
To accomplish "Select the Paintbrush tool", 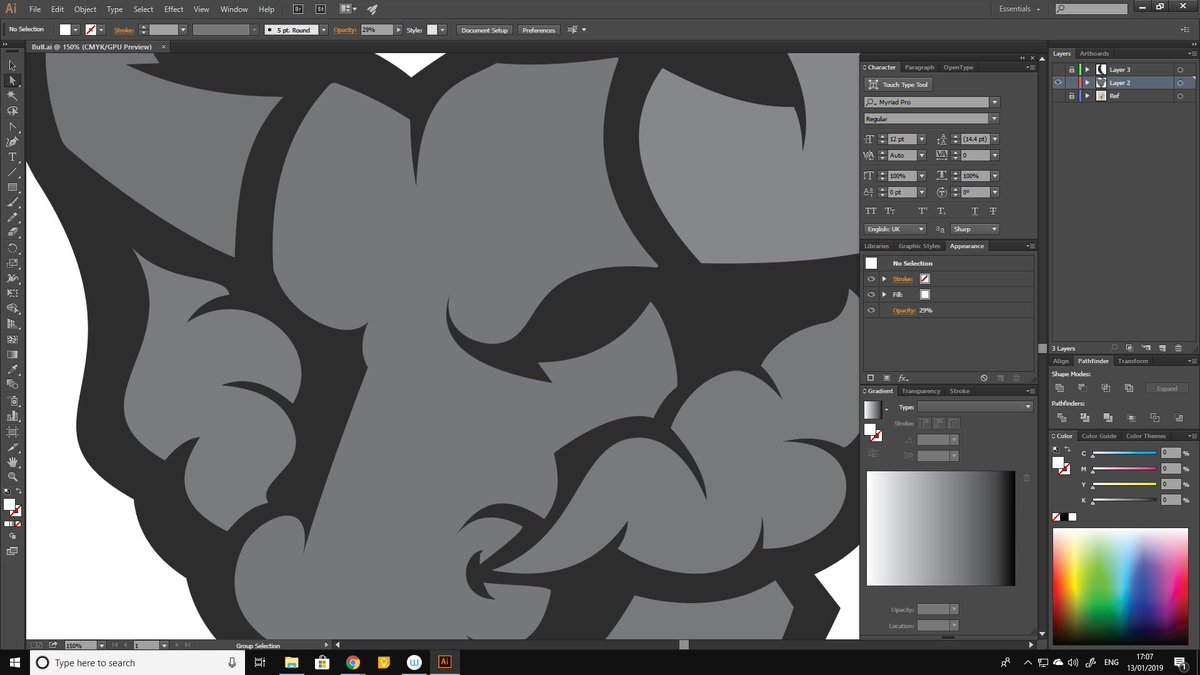I will coord(13,202).
